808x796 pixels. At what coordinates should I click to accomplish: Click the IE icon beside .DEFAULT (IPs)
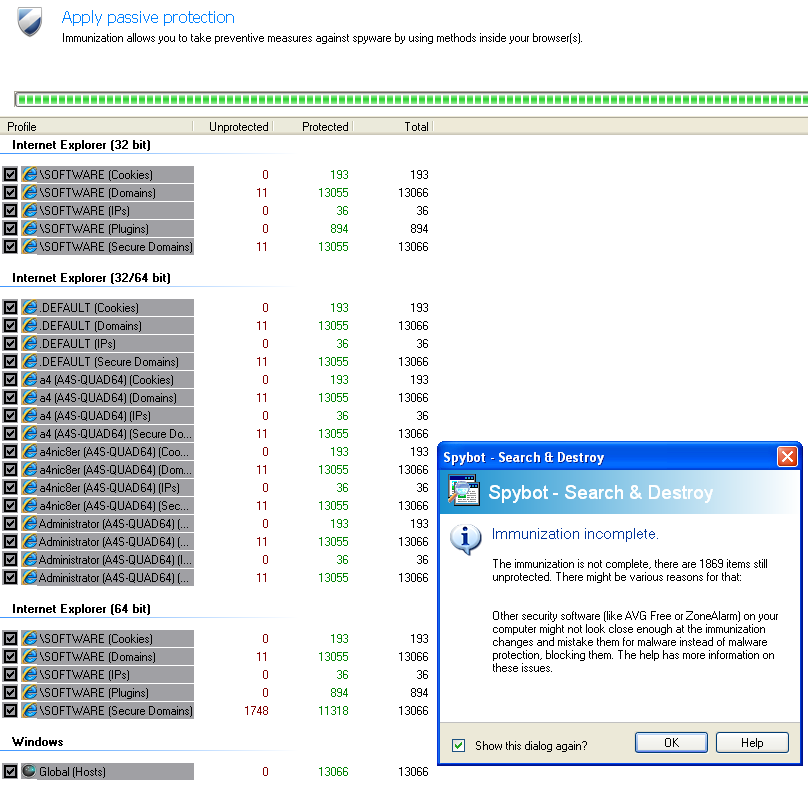[30, 344]
